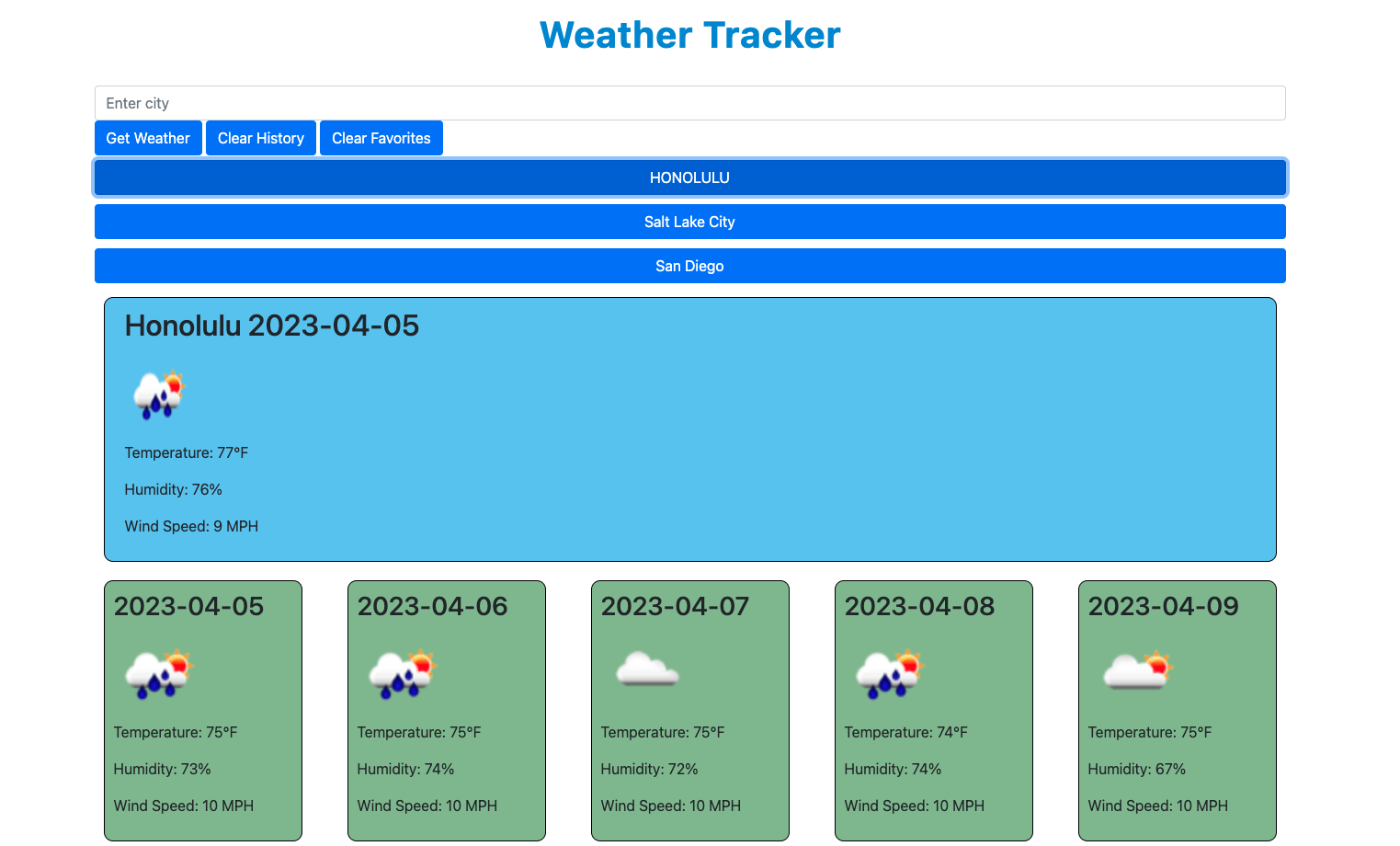
Task: Click the Honolulu 2023-04-05 heading
Action: (x=272, y=326)
